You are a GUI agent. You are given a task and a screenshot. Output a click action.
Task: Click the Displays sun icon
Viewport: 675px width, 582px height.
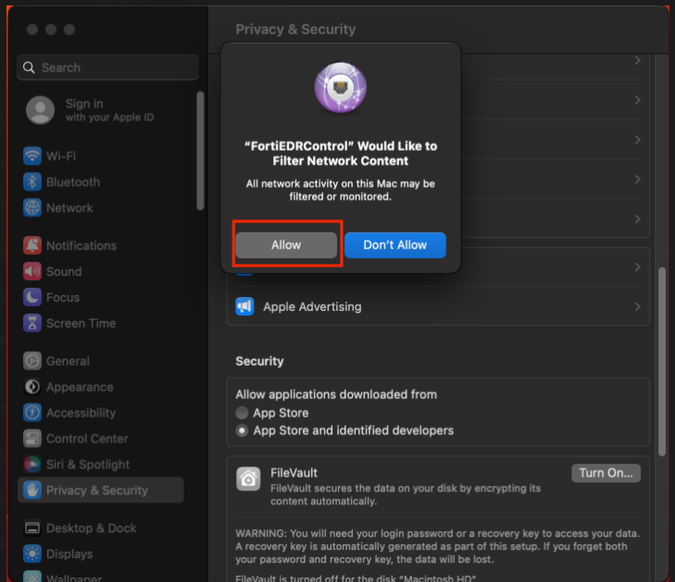click(32, 554)
